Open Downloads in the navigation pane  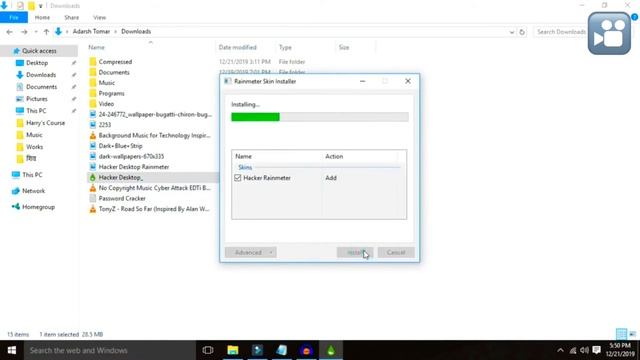41,75
